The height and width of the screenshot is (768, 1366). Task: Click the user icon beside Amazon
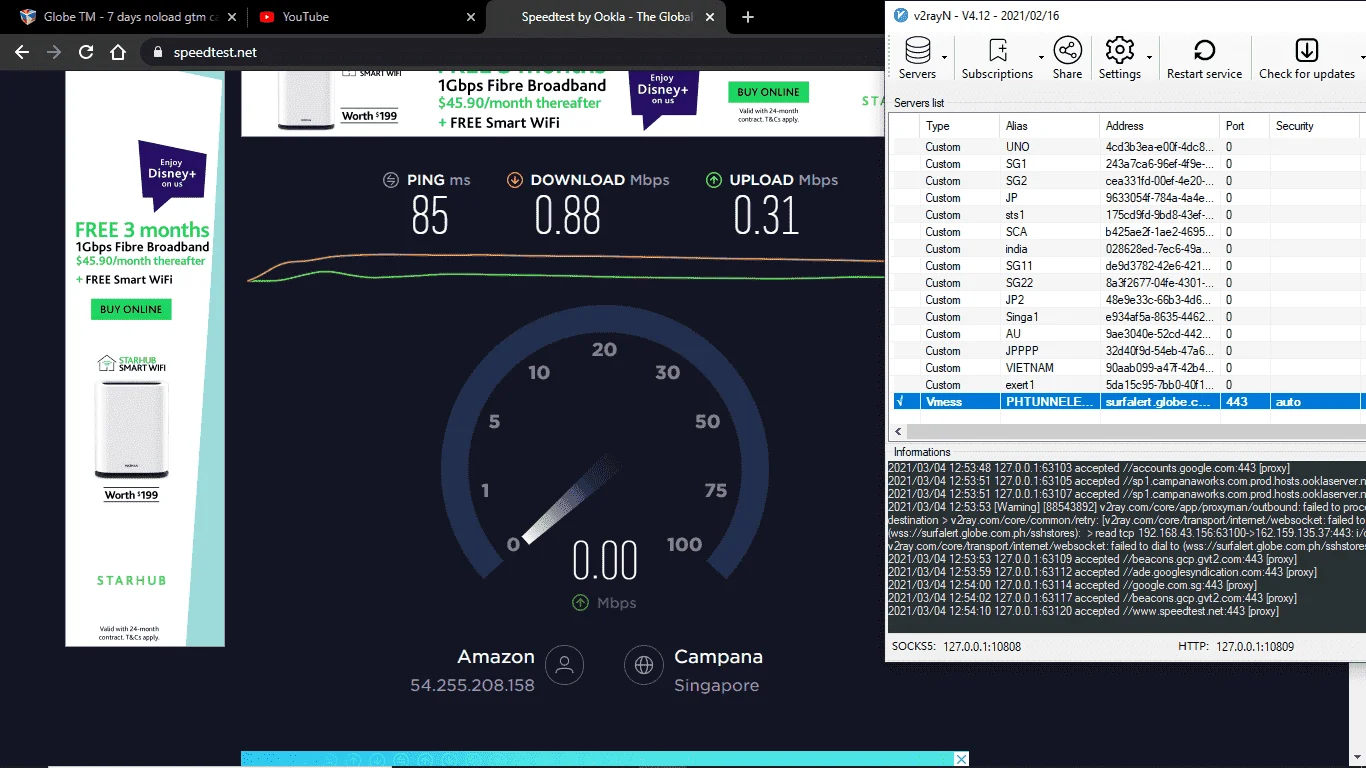pyautogui.click(x=565, y=664)
